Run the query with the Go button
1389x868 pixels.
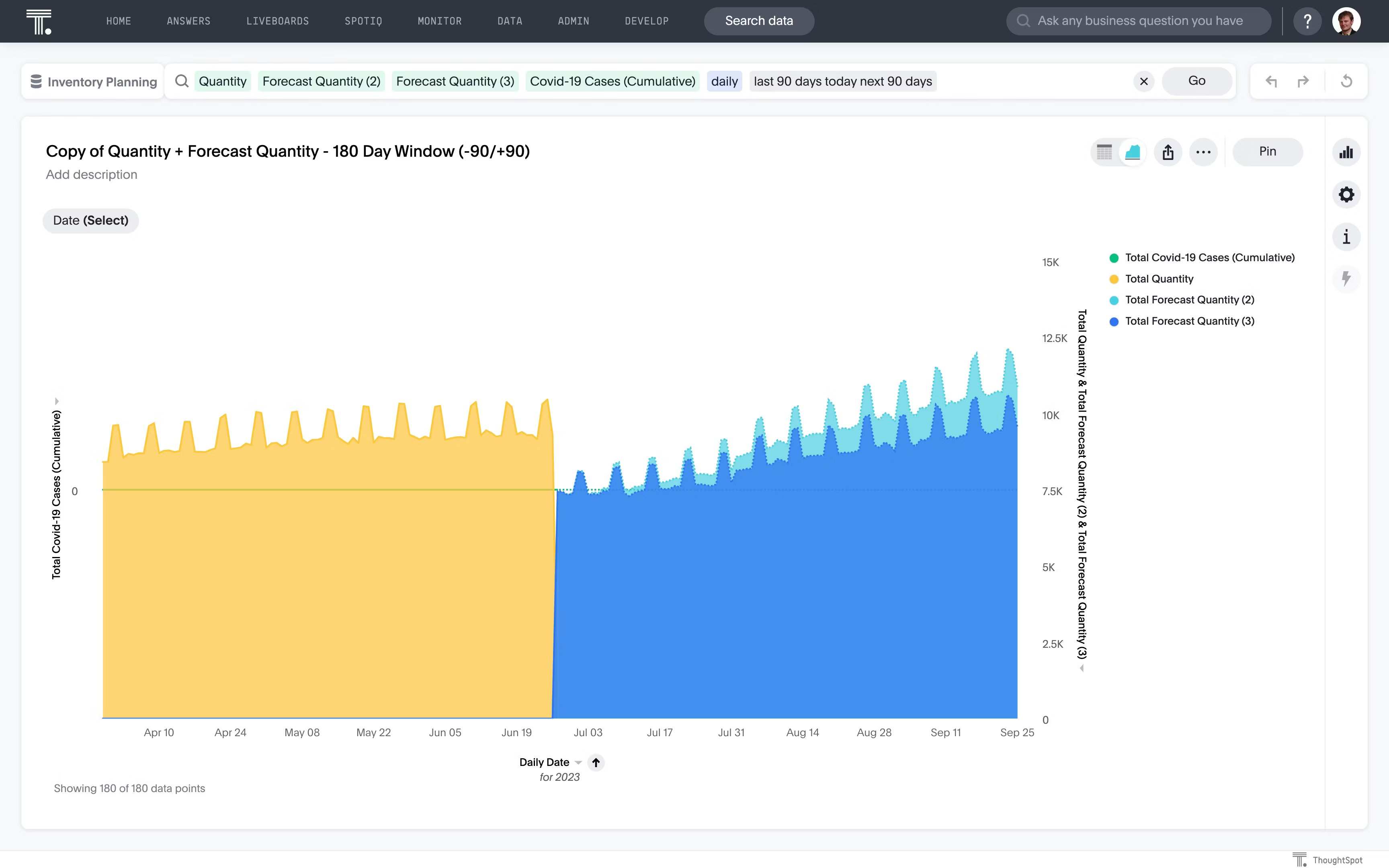click(x=1197, y=81)
